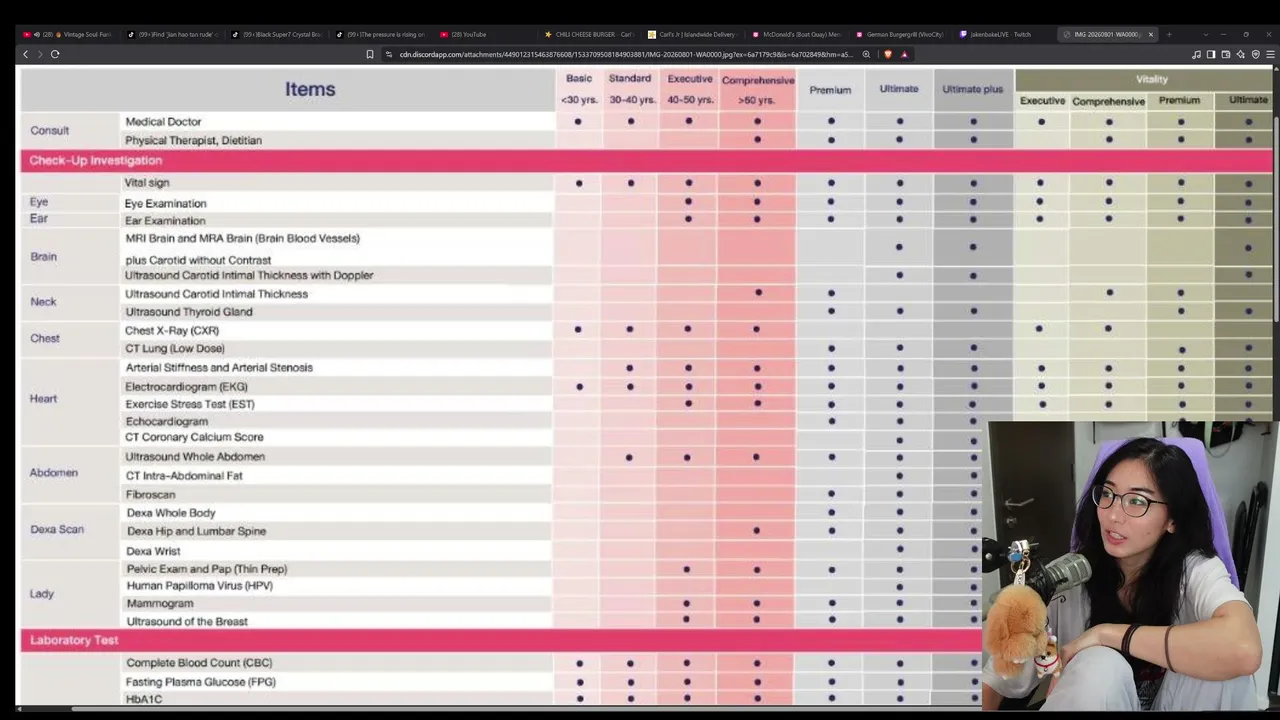Click the 'Mammogram' row label
Image resolution: width=1280 pixels, height=720 pixels.
(160, 604)
